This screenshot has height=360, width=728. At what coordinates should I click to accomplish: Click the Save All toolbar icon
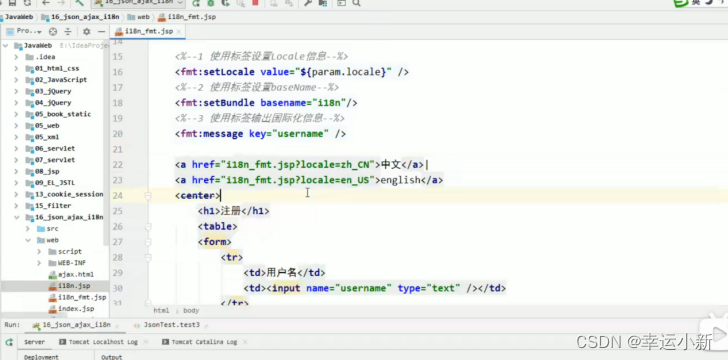tap(13, 3)
